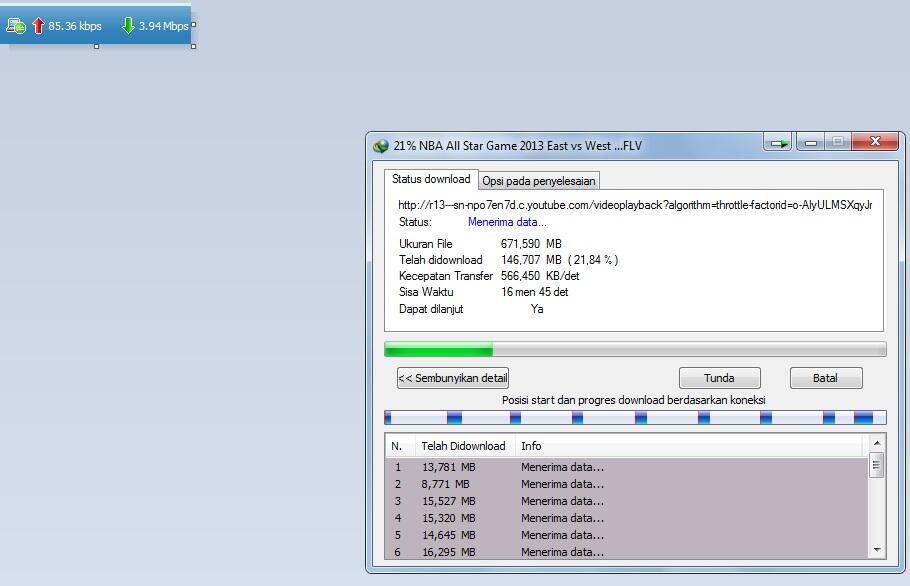Image resolution: width=910 pixels, height=586 pixels.
Task: Pause download with Tunda button
Action: click(719, 378)
